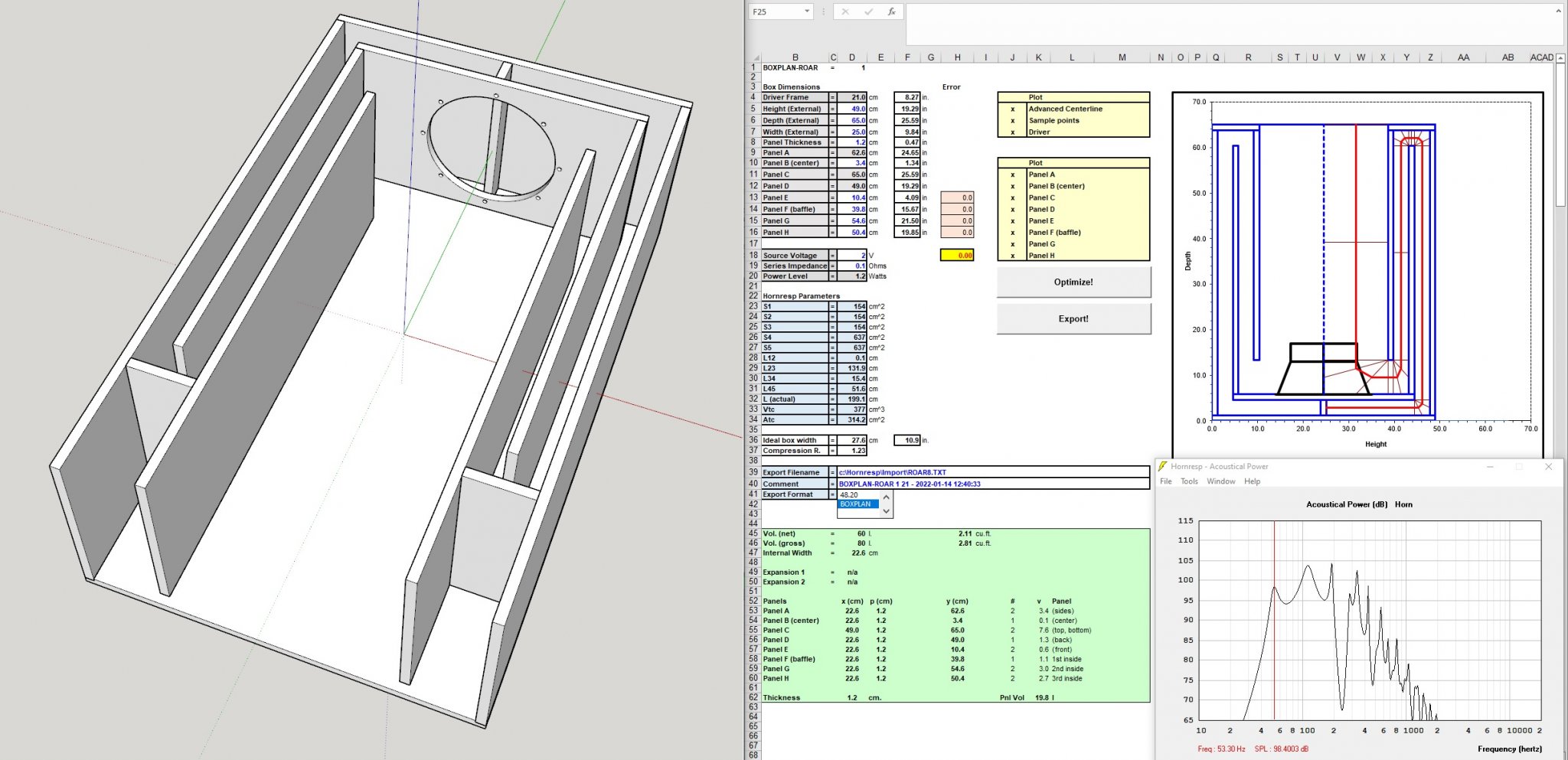This screenshot has width=1568, height=760.
Task: Toggle the Panel C plot x mark
Action: 1012,197
